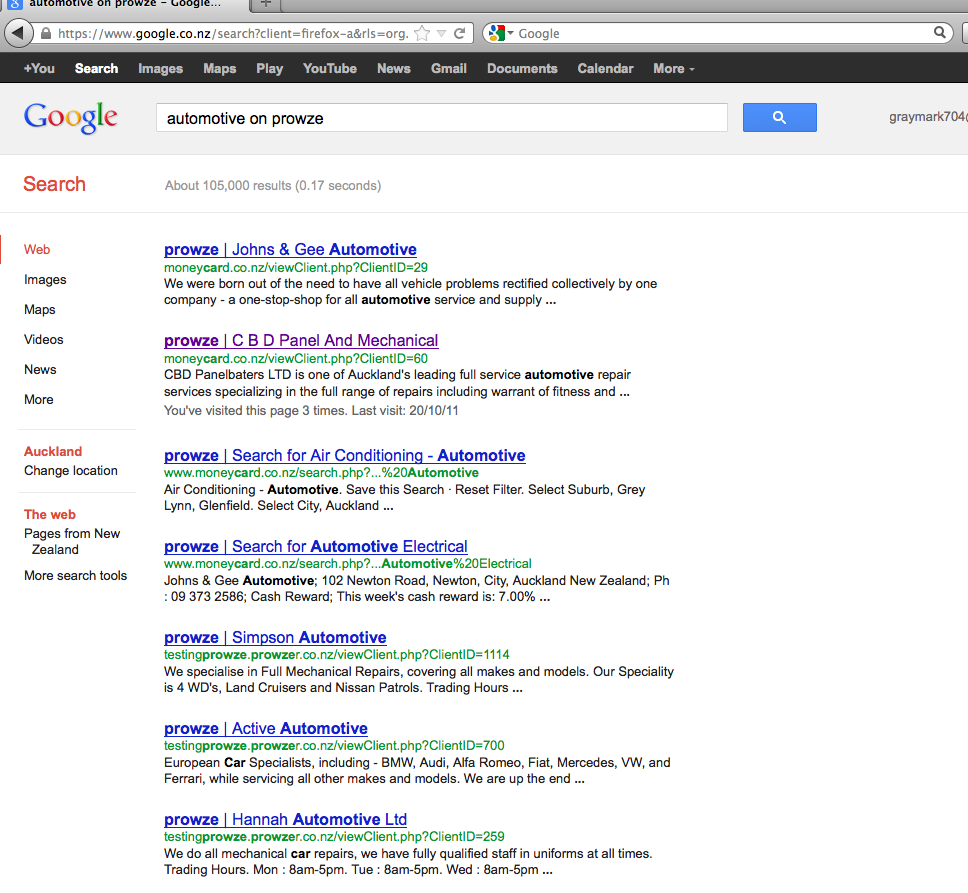
Task: Open URL history dropdown arrow
Action: pos(441,33)
